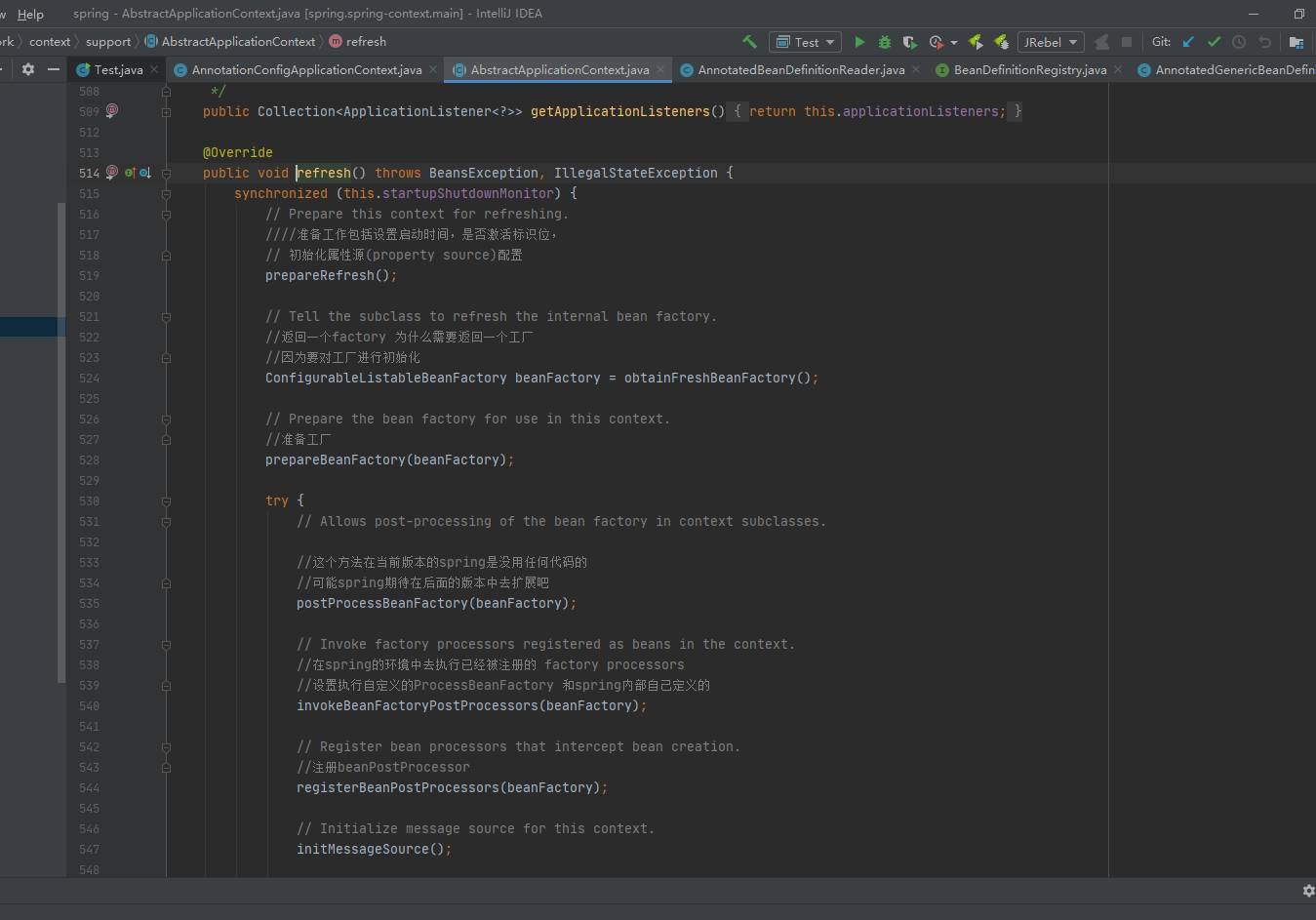The height and width of the screenshot is (920, 1316).
Task: Click implements-method gutter icon on line 514
Action: pyautogui.click(x=130, y=173)
